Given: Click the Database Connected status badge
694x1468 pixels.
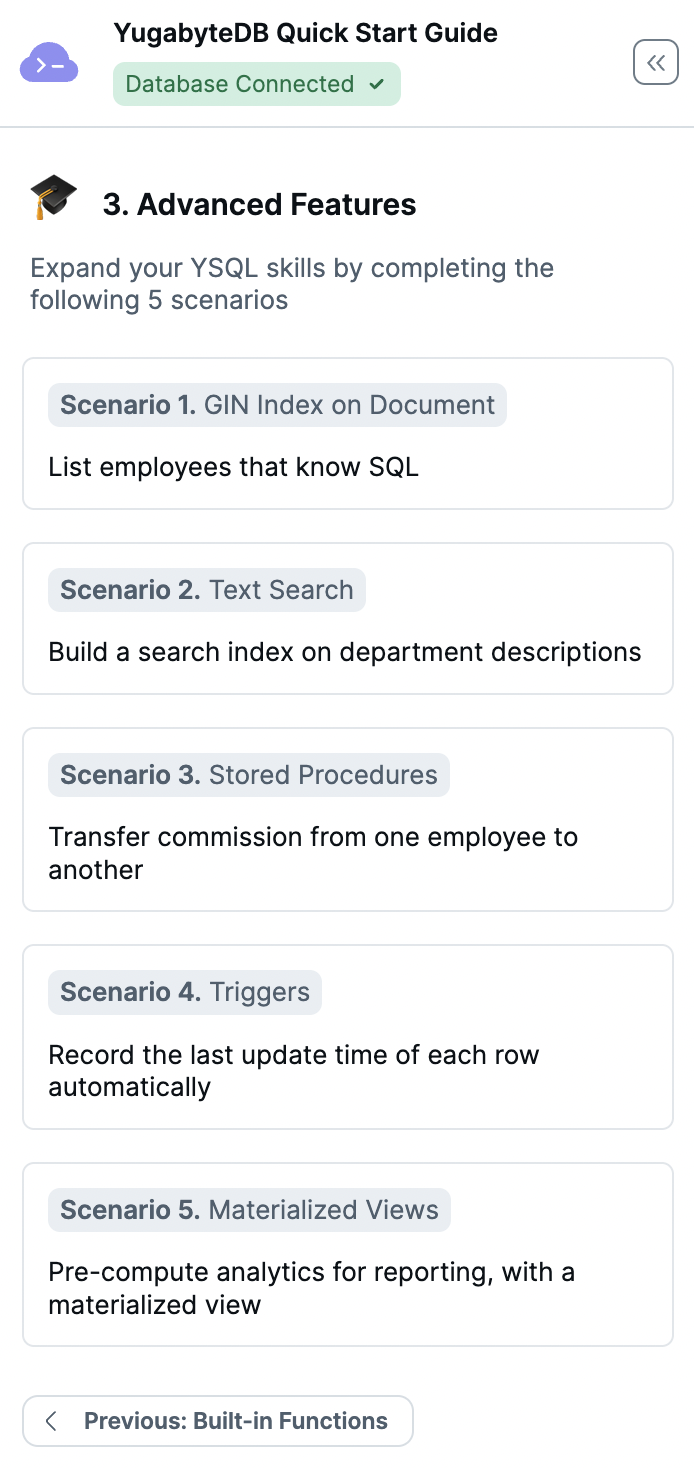Looking at the screenshot, I should point(257,84).
